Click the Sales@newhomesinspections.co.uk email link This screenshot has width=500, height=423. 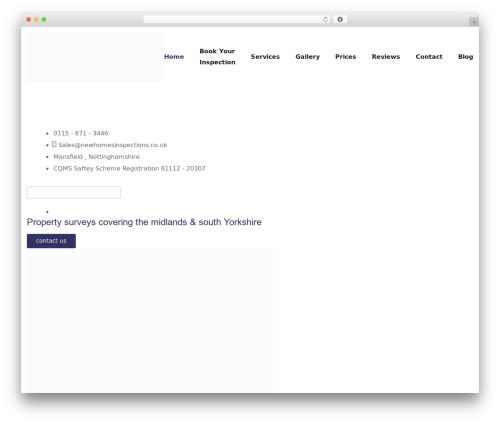pos(113,145)
